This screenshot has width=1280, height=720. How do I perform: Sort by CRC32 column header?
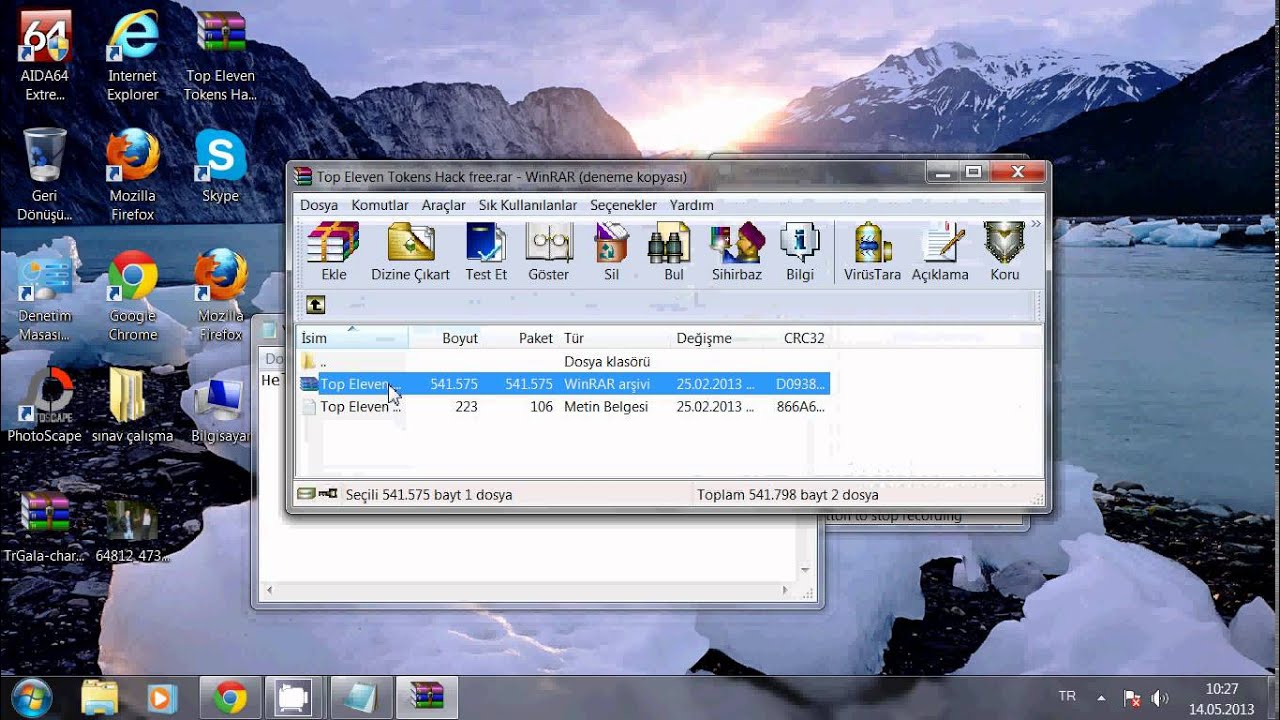point(804,338)
